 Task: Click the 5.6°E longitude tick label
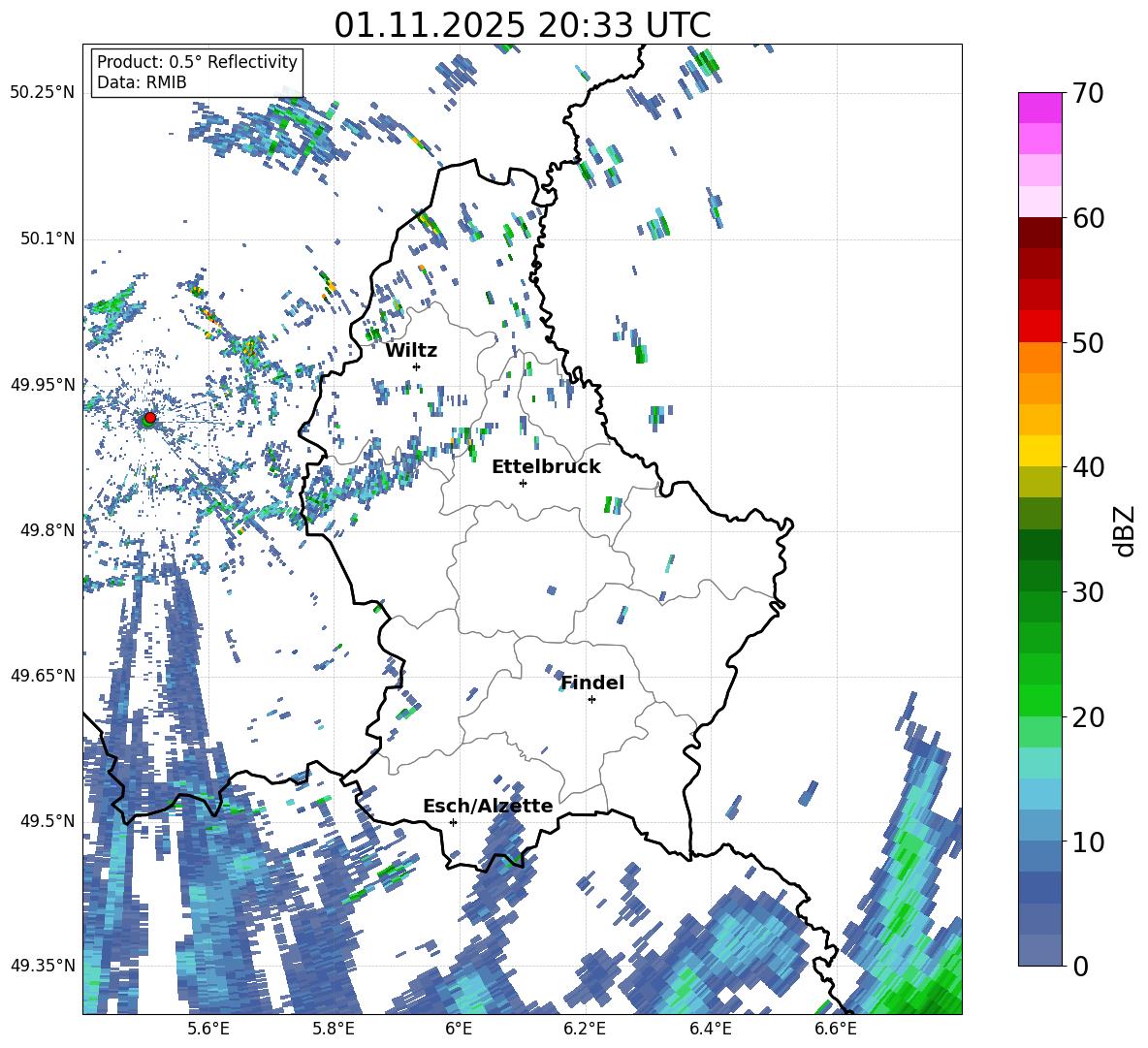[x=208, y=1029]
